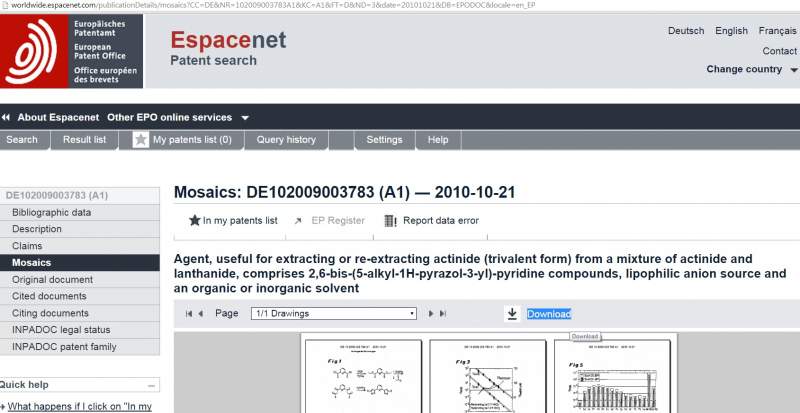Viewport: 800px width, 413px height.
Task: Select Original document in the sidebar
Action: pyautogui.click(x=80, y=280)
